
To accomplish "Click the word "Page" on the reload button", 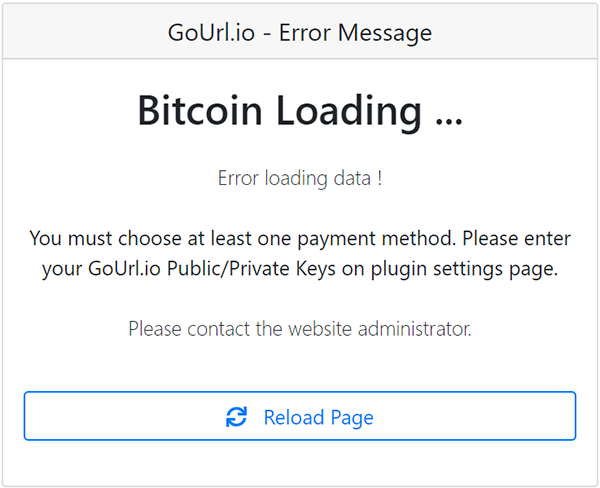I will pyautogui.click(x=352, y=418).
